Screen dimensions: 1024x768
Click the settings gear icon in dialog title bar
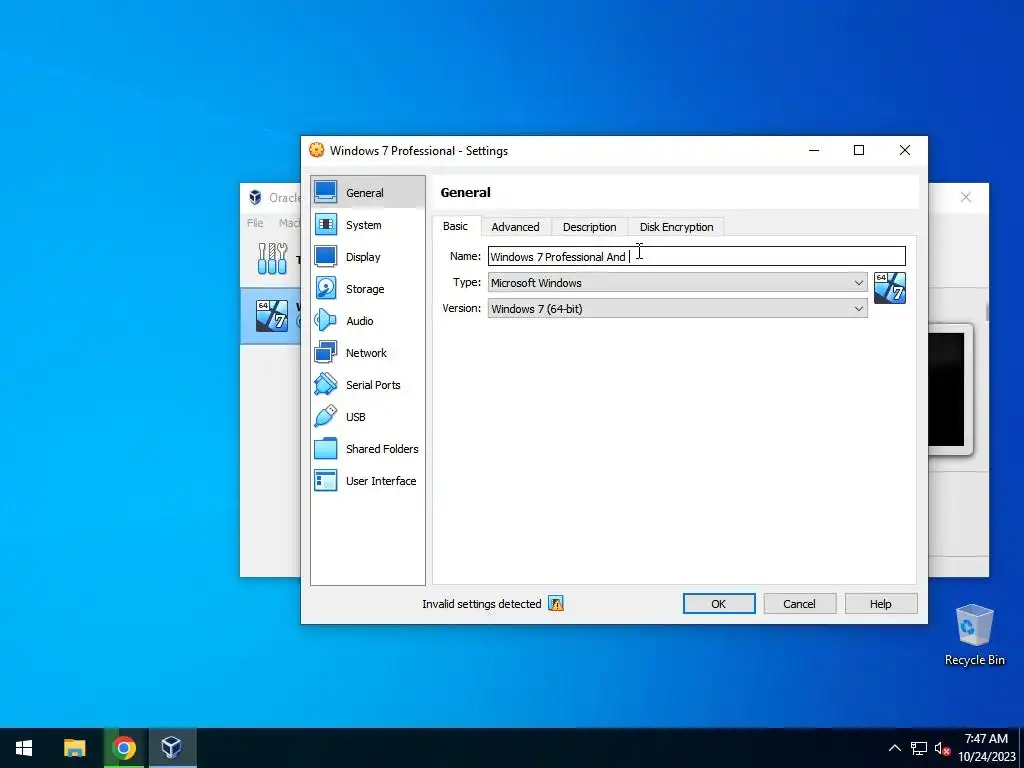(316, 150)
